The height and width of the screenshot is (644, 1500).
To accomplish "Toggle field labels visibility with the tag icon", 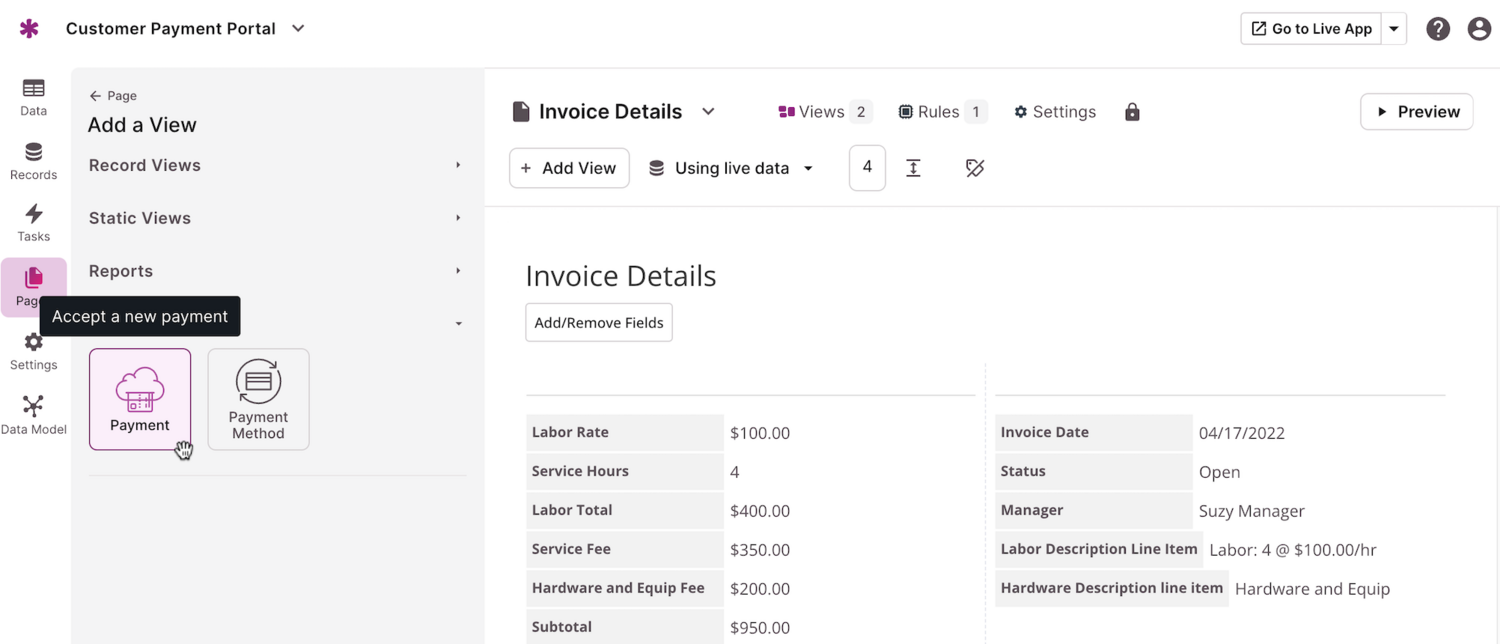I will tap(975, 167).
